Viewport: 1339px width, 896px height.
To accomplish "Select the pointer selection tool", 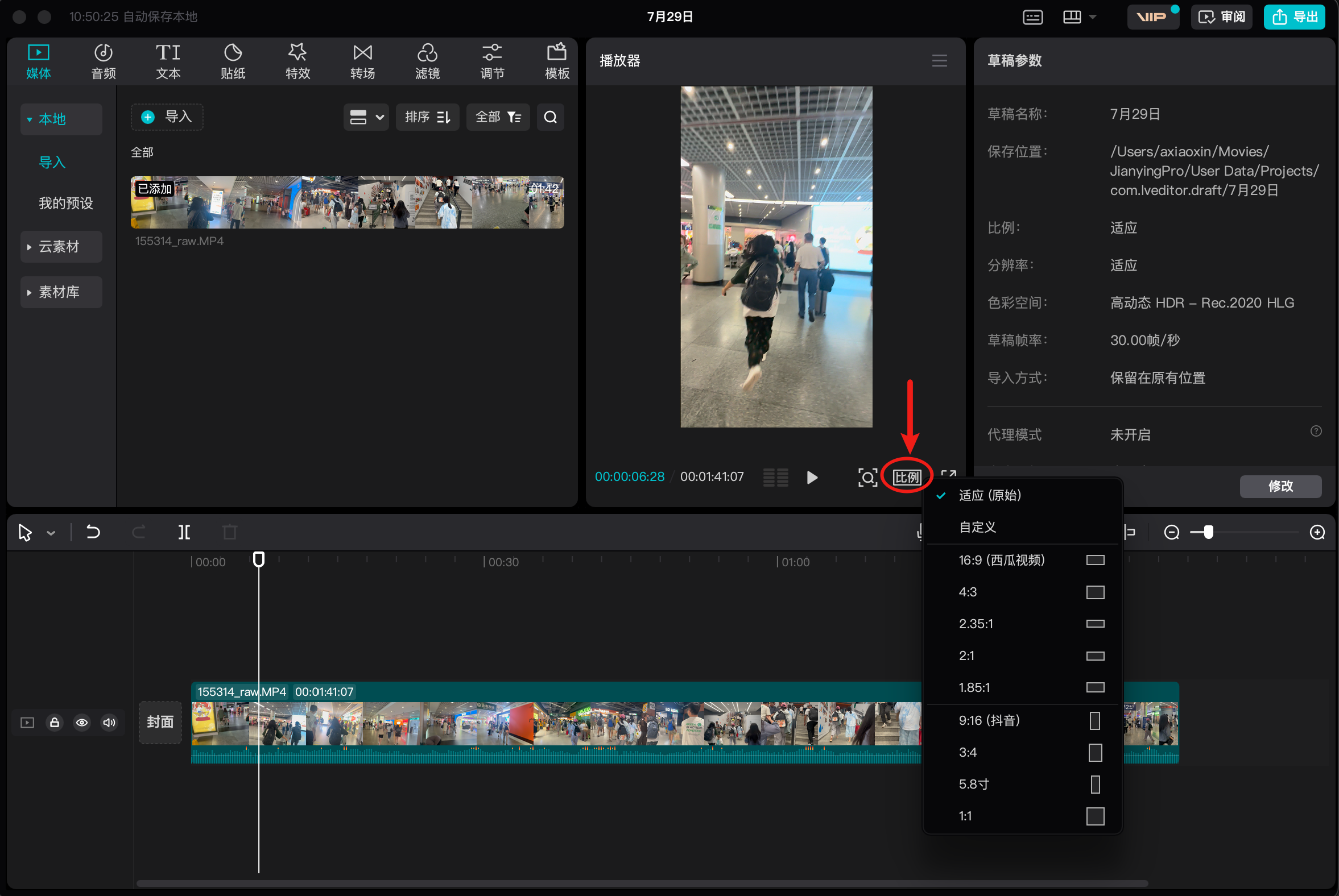I will click(x=25, y=533).
